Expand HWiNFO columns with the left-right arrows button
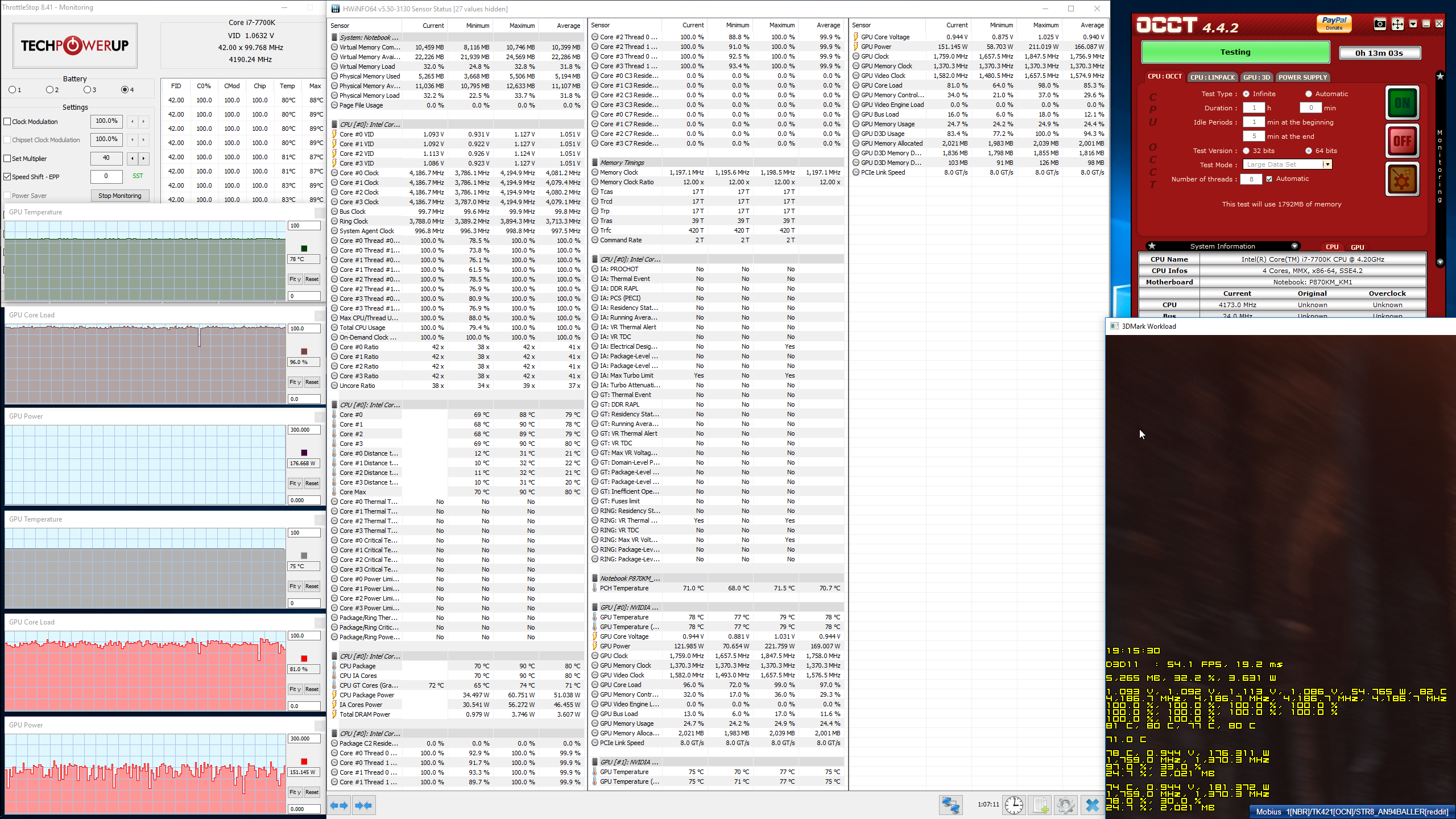This screenshot has height=819, width=1456. [339, 805]
